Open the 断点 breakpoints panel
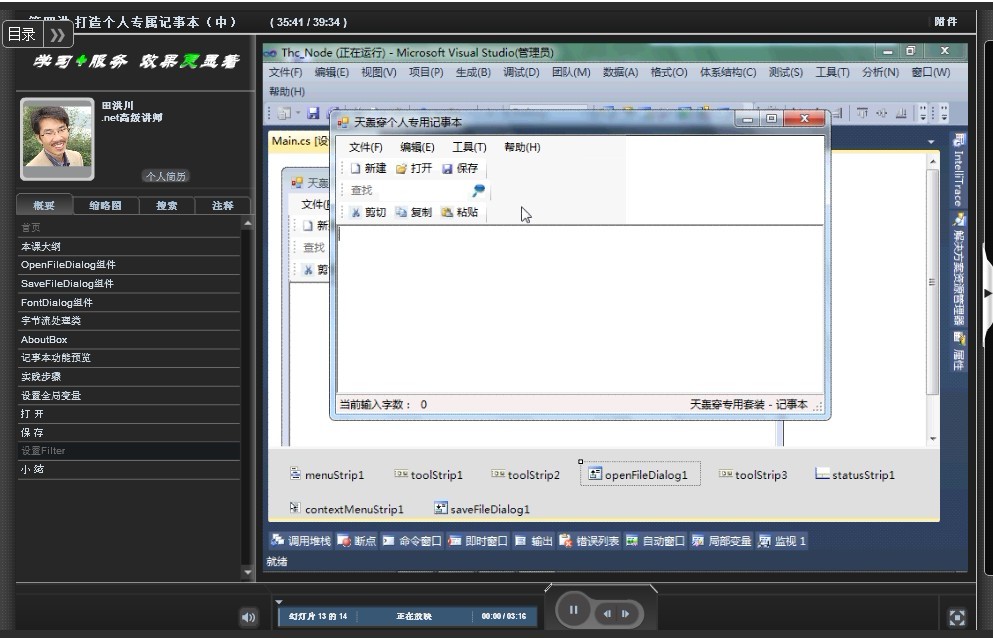The height and width of the screenshot is (639, 993). [357, 541]
